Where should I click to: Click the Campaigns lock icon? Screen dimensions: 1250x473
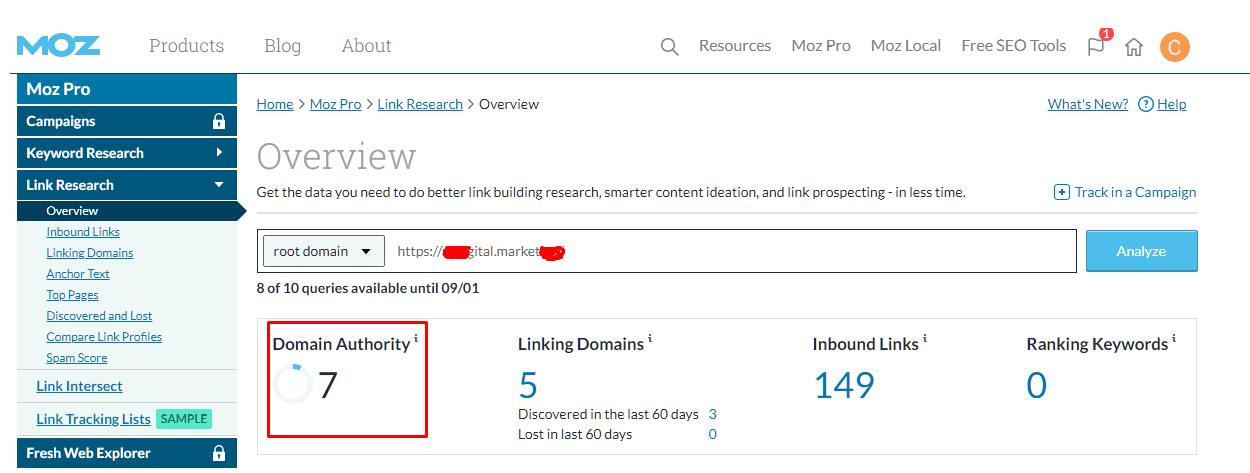[219, 121]
